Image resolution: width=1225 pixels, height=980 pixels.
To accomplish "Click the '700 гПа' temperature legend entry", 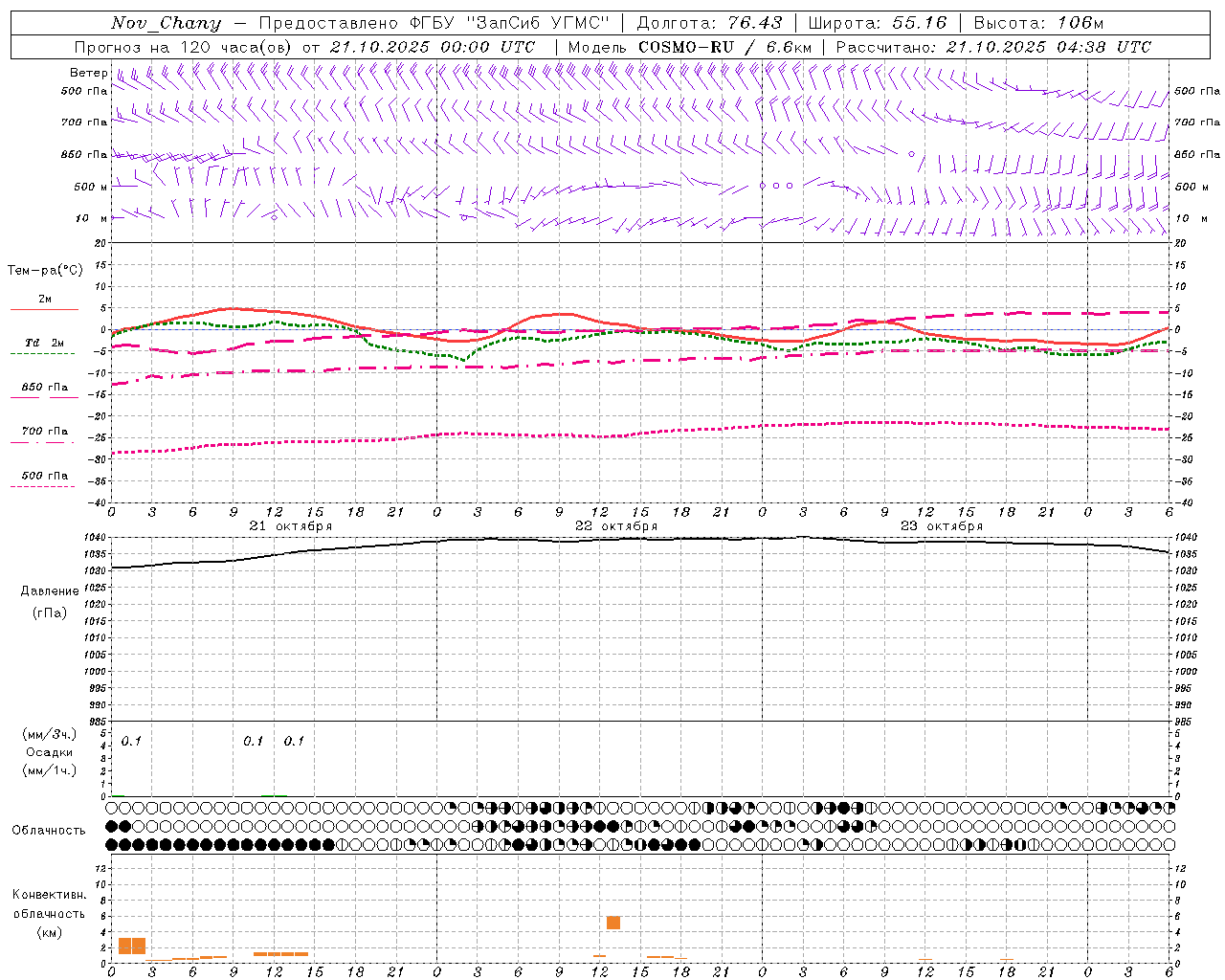I will point(44,432).
